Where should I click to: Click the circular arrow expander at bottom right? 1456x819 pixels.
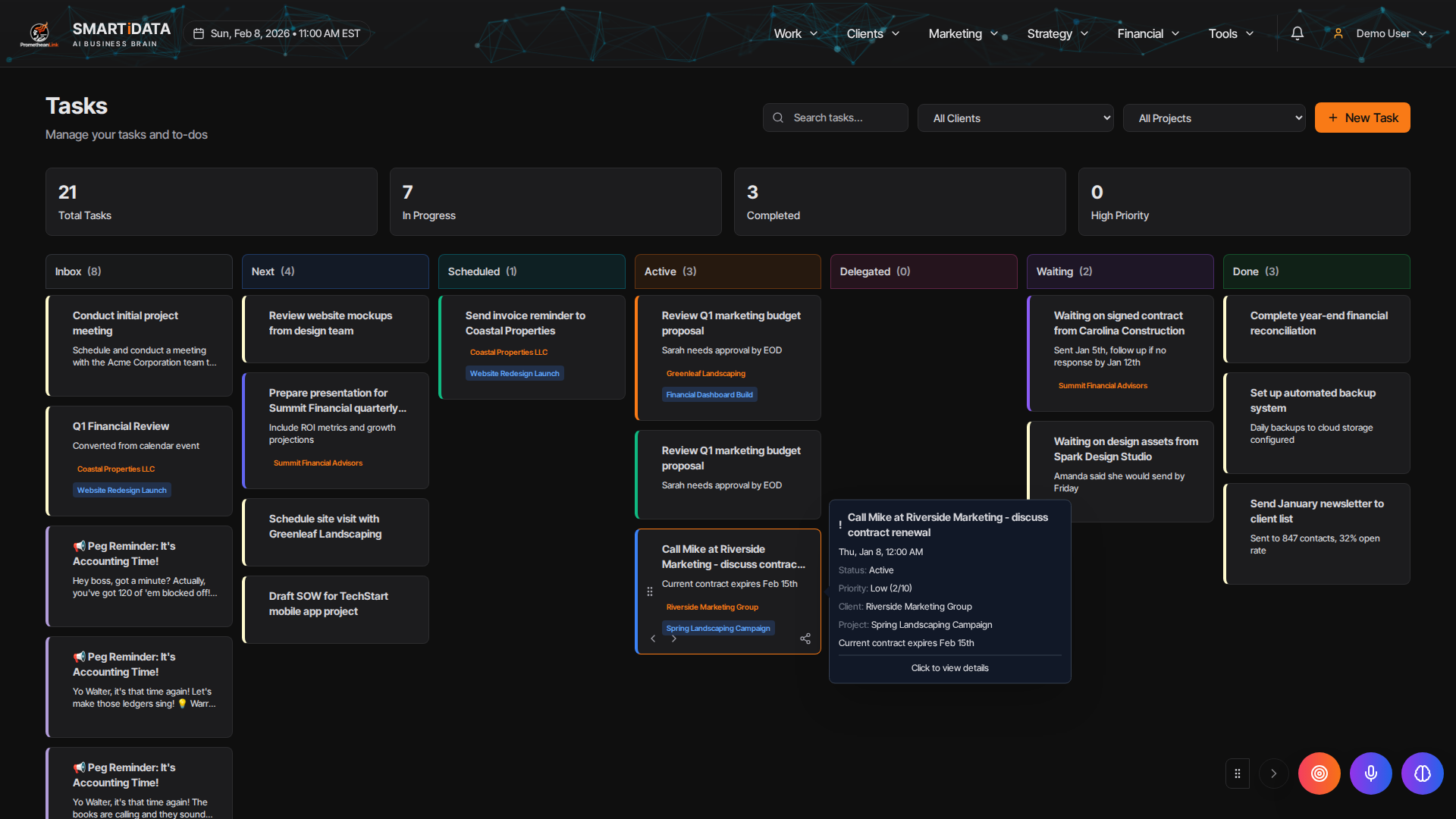click(x=1273, y=773)
